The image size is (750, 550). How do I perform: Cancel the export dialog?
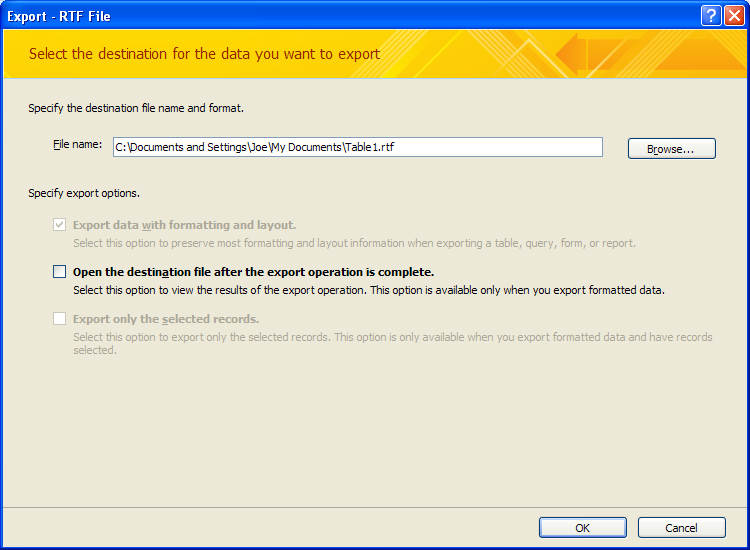pos(682,528)
